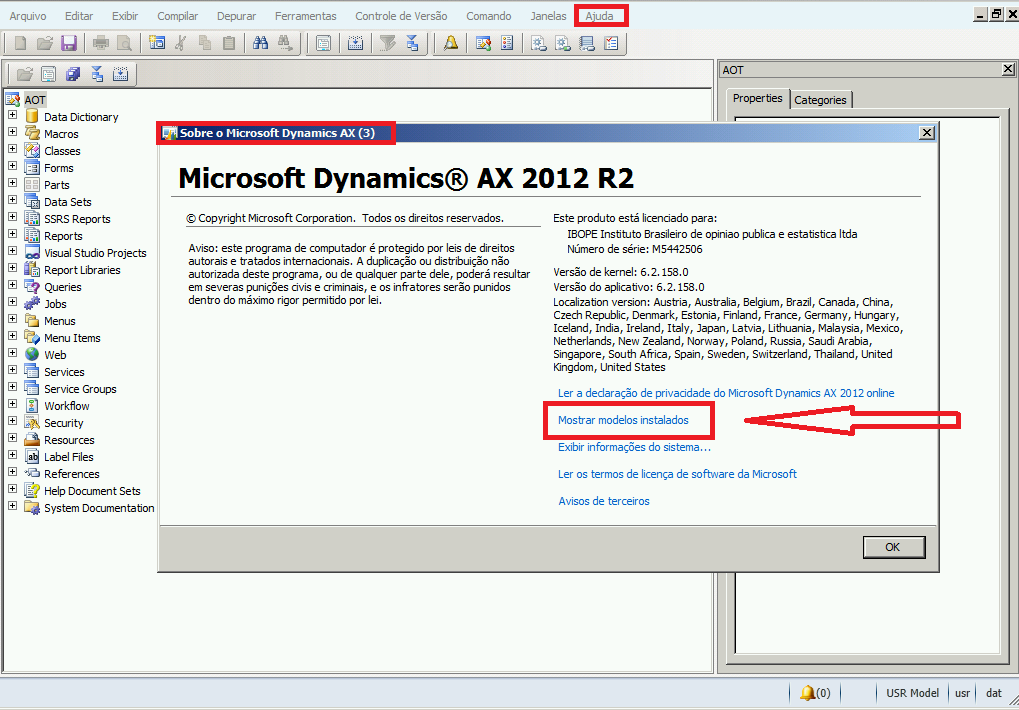1019x710 pixels.
Task: Expand the Services tree node
Action: (x=12, y=370)
